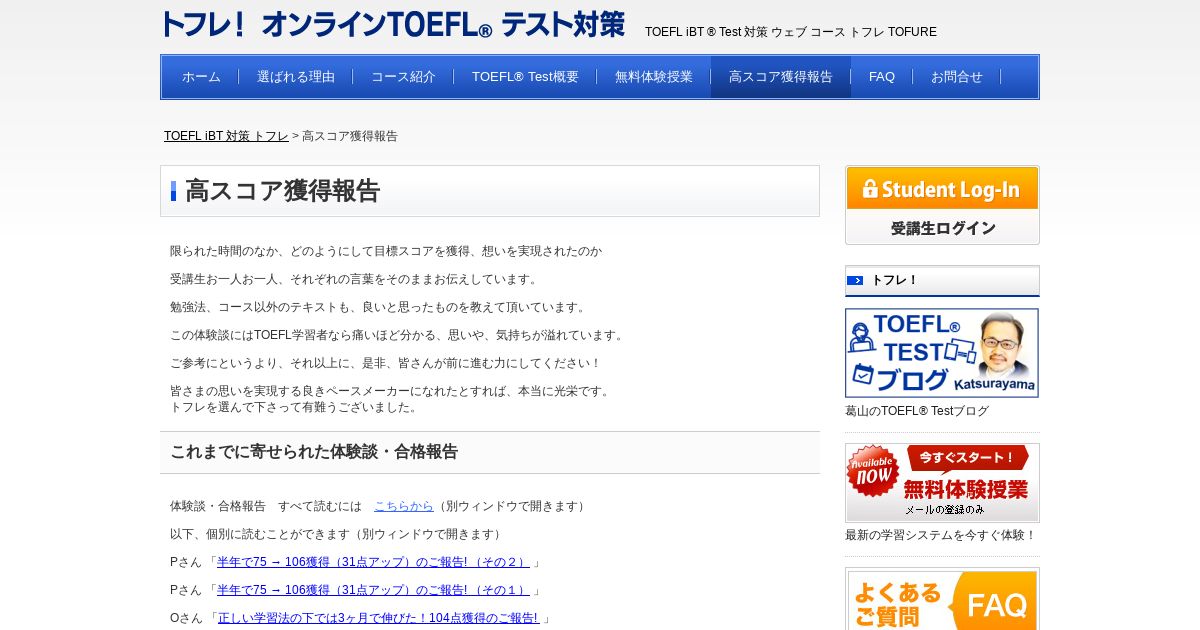This screenshot has width=1200, height=630.
Task: Go to コース紹介 in navigation bar
Action: tap(403, 77)
